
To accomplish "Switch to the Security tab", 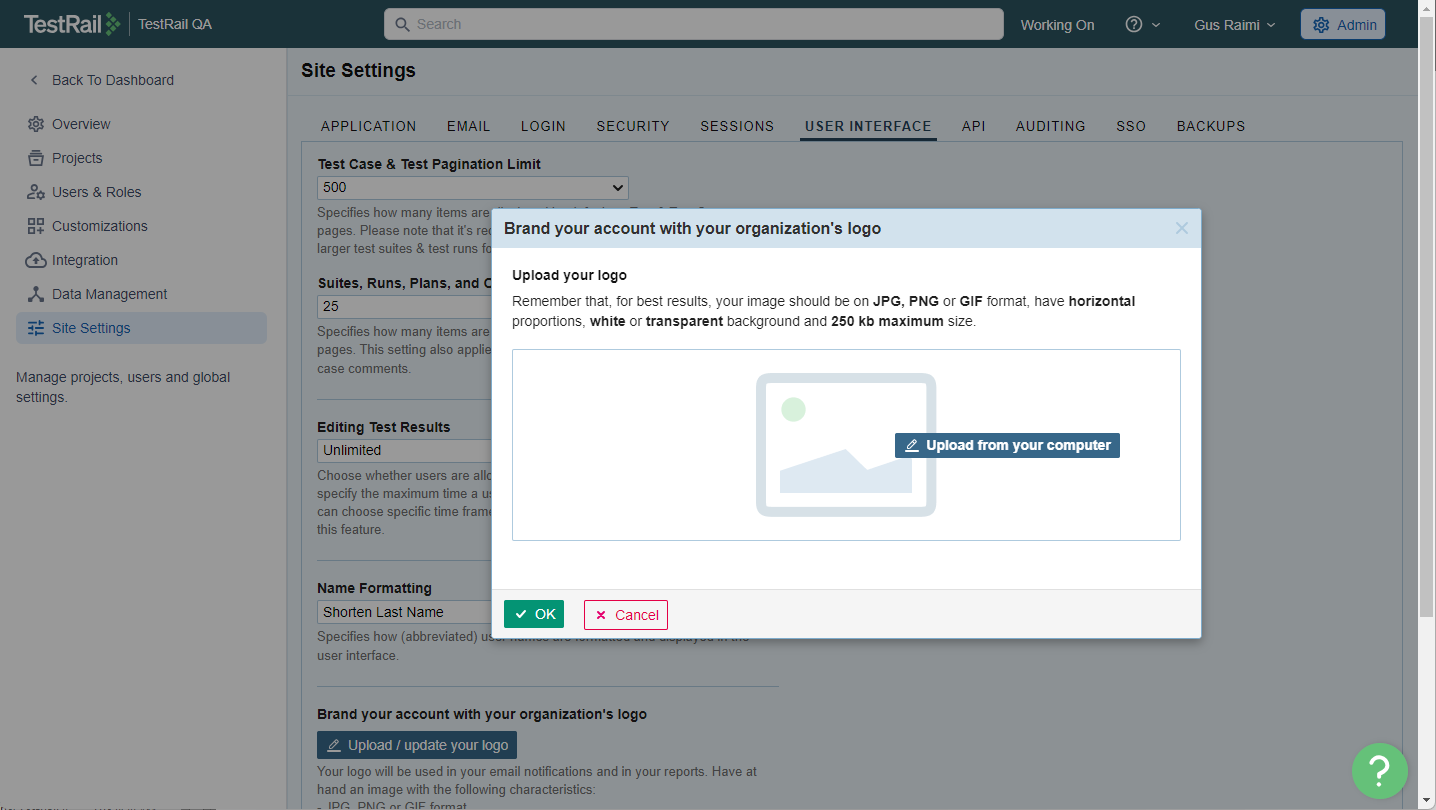I will [x=632, y=126].
